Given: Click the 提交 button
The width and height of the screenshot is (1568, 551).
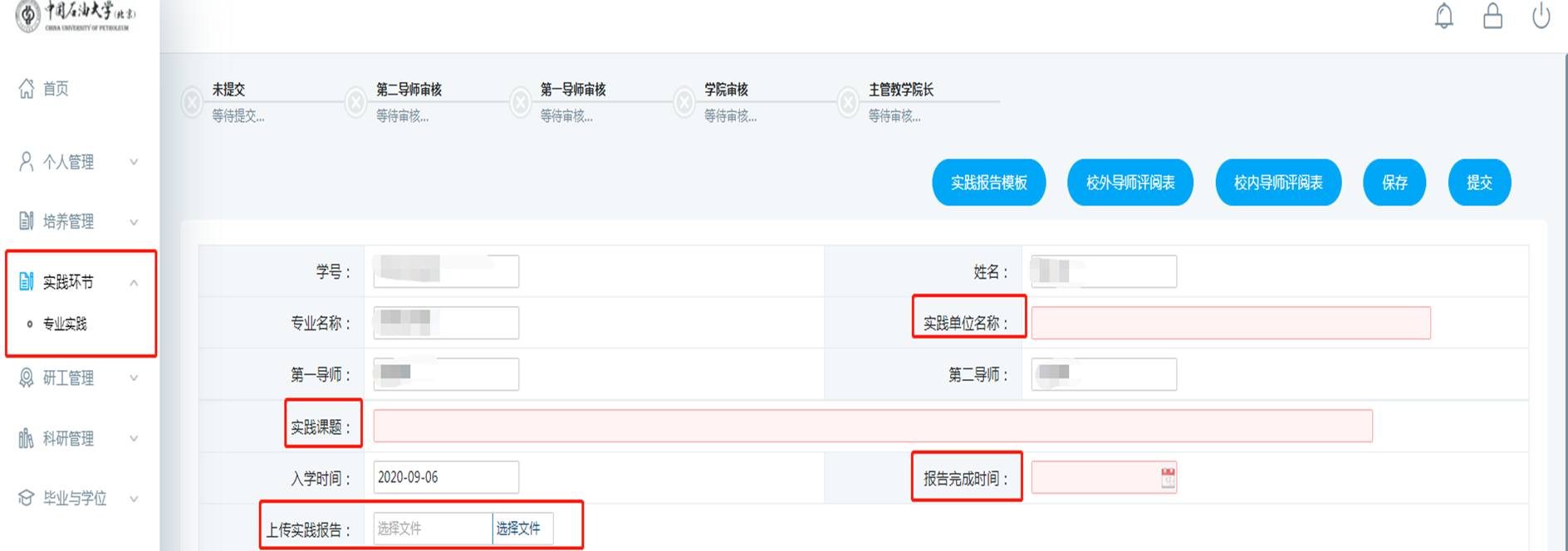Looking at the screenshot, I should click(1479, 183).
